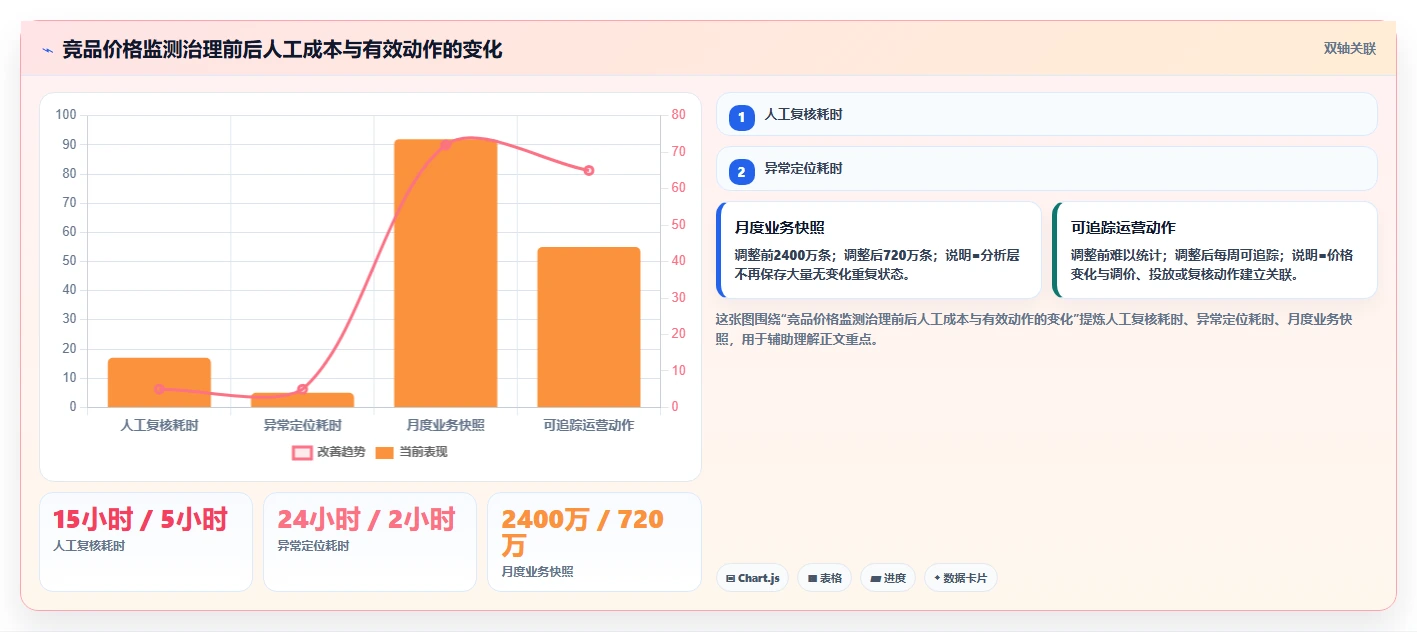Click the 进度 tag chip

click(x=888, y=578)
